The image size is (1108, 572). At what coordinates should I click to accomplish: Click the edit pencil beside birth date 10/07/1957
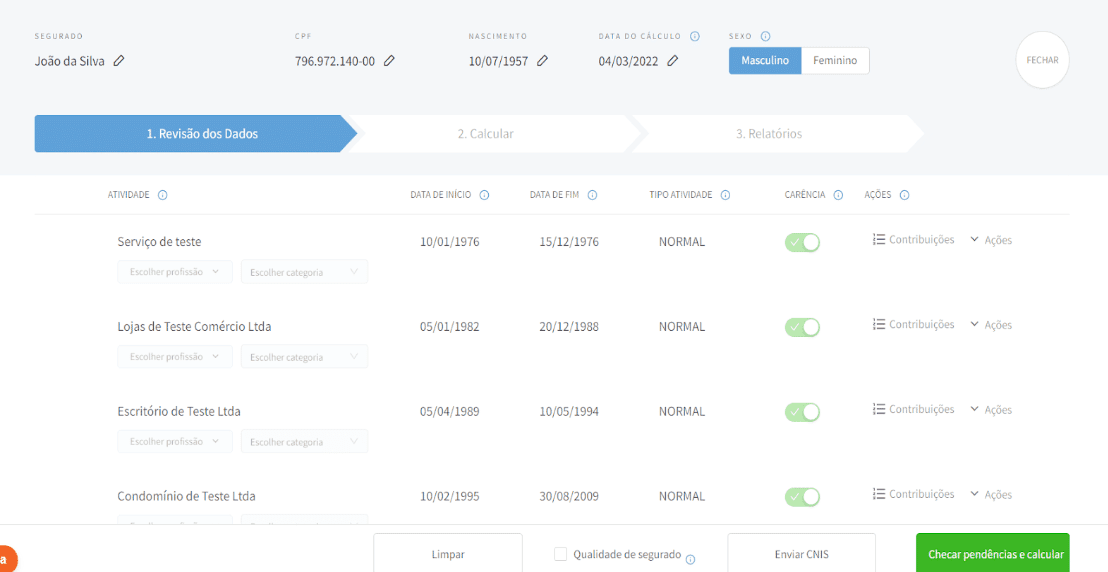coord(542,61)
